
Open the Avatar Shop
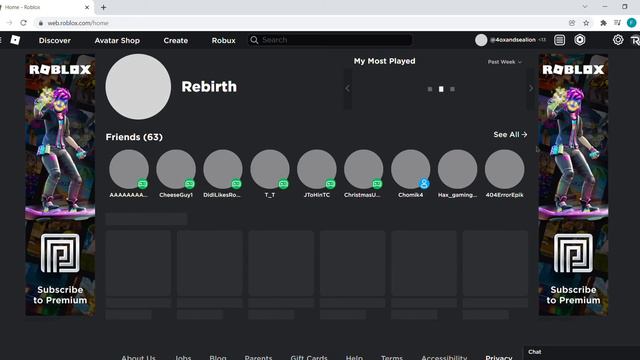117,40
